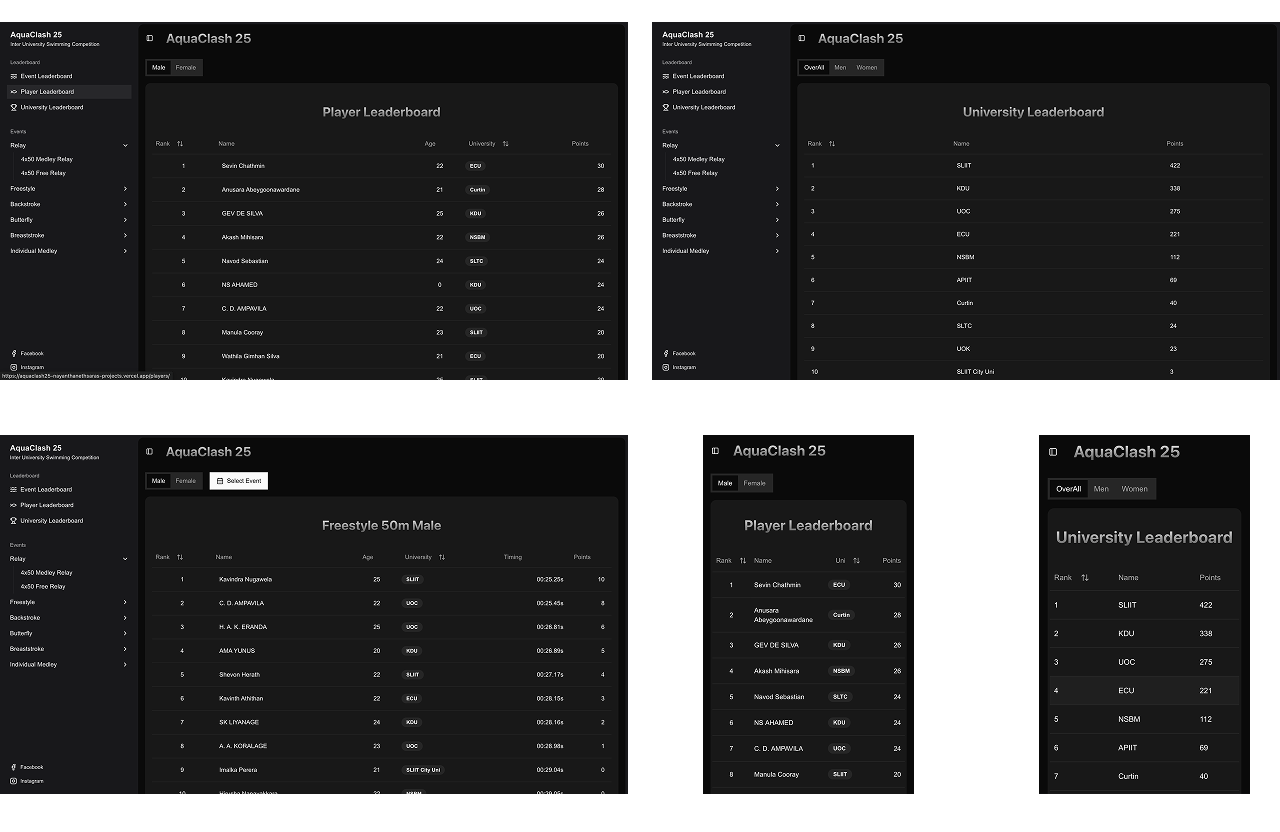Viewport: 1280px width, 832px height.
Task: Collapse Relay group in desktop Player Leaderboard sidebar
Action: click(x=69, y=145)
